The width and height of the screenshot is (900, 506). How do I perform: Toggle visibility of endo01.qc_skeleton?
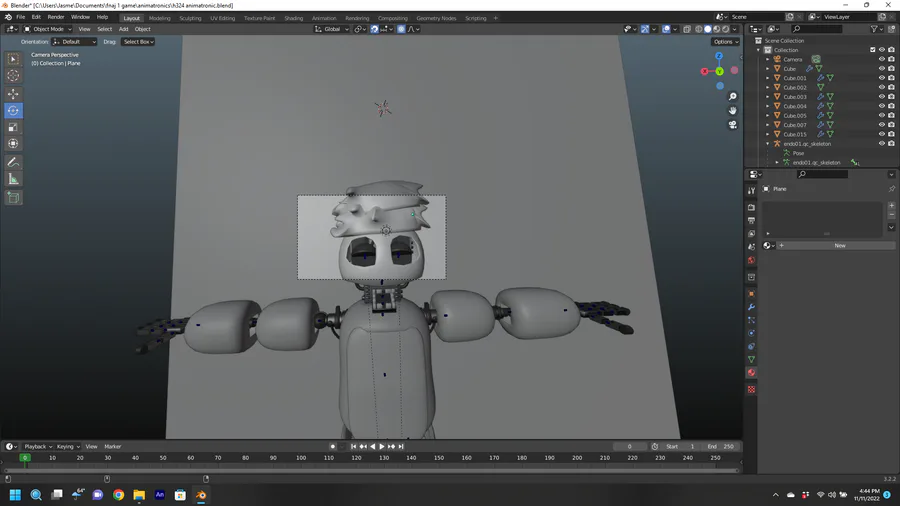coord(882,143)
